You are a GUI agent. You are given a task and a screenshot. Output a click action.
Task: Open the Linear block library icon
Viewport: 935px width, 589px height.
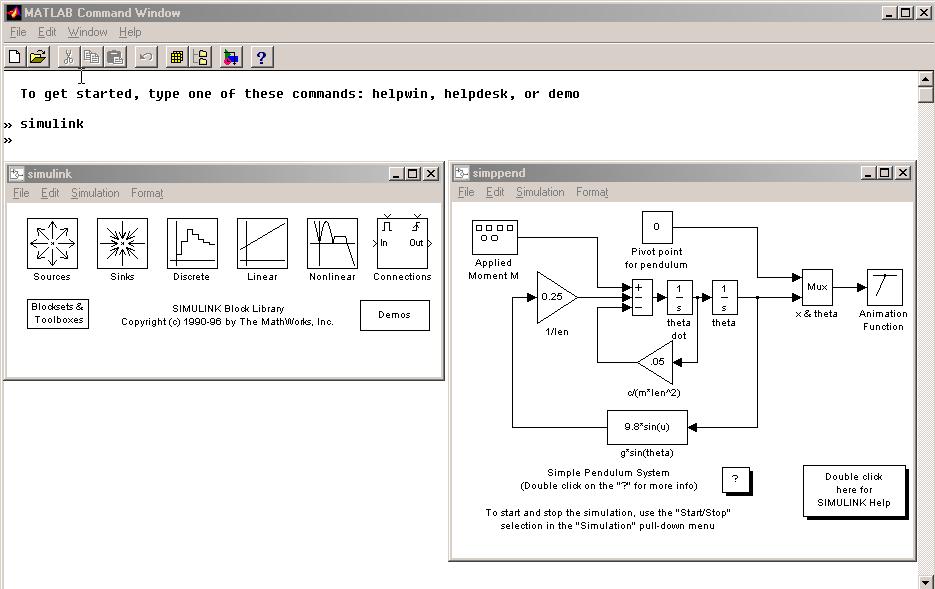point(262,243)
